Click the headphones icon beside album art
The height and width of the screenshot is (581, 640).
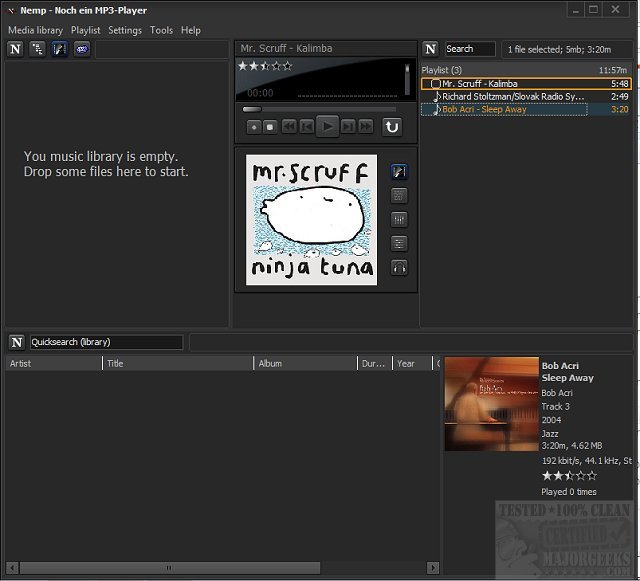tap(400, 267)
